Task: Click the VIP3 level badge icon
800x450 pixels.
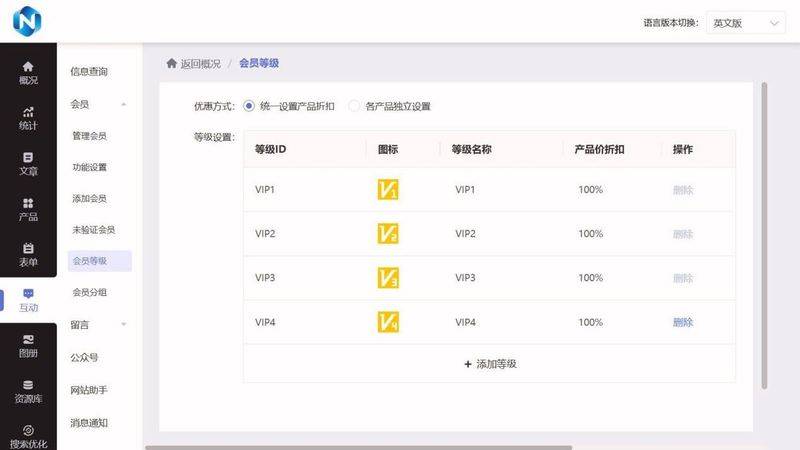Action: [388, 278]
